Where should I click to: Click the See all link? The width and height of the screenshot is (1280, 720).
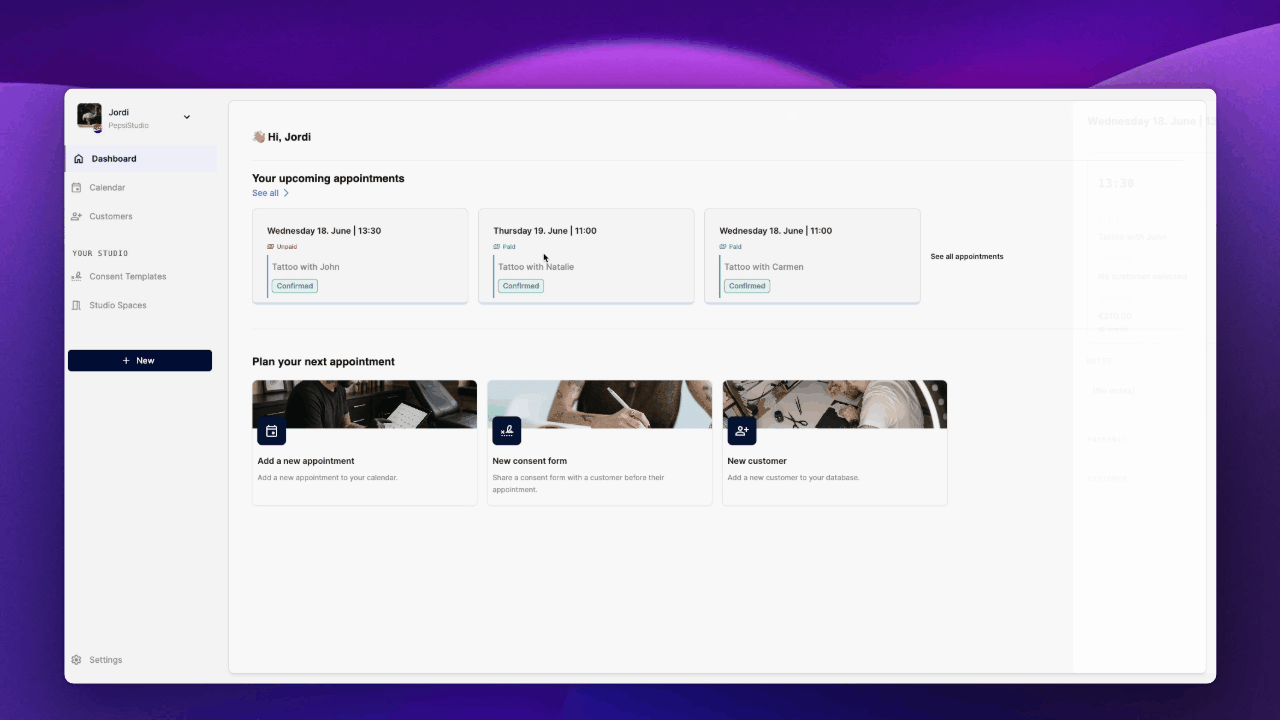[265, 193]
